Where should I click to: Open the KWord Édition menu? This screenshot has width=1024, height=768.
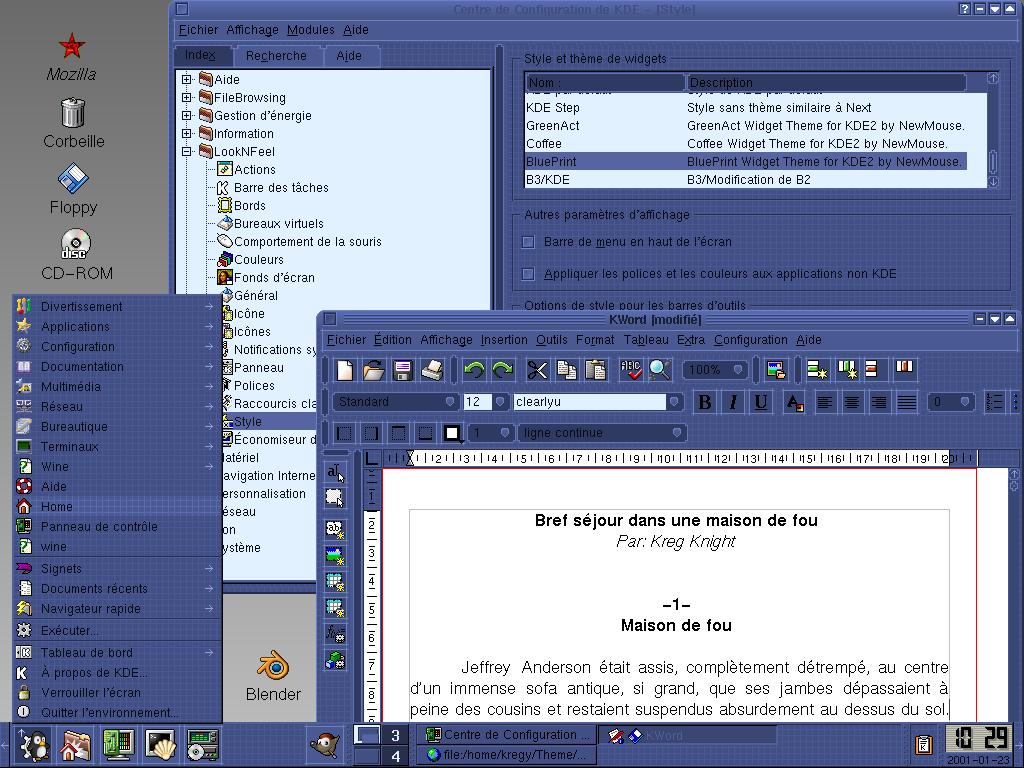coord(392,340)
